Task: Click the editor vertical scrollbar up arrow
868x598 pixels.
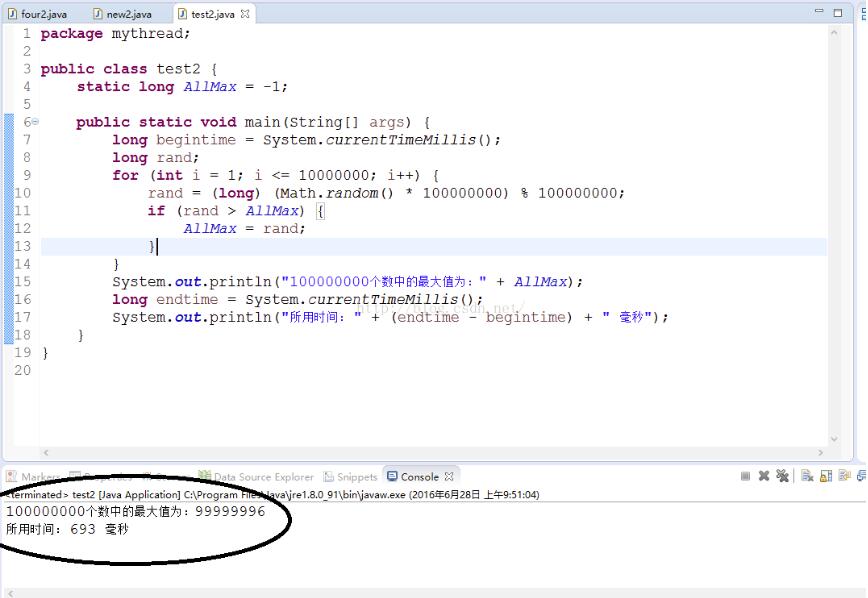Action: click(x=834, y=33)
